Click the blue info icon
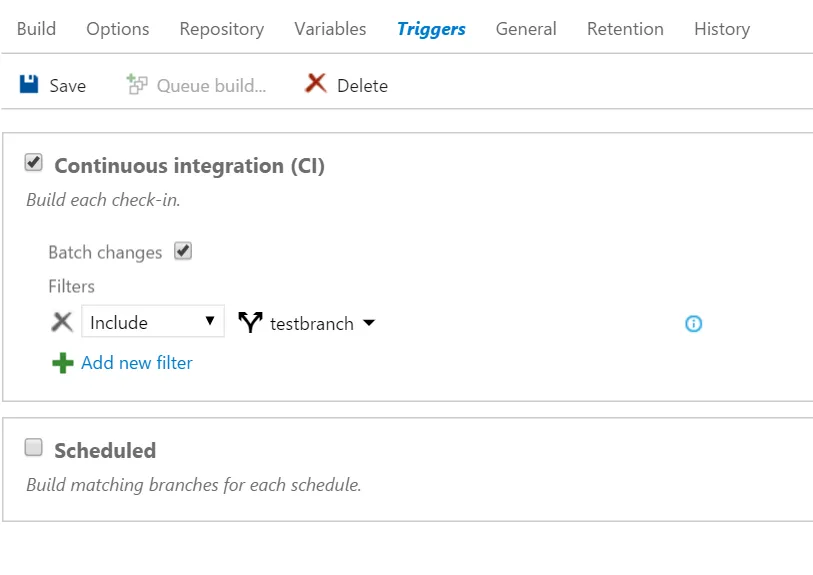 pyautogui.click(x=693, y=323)
